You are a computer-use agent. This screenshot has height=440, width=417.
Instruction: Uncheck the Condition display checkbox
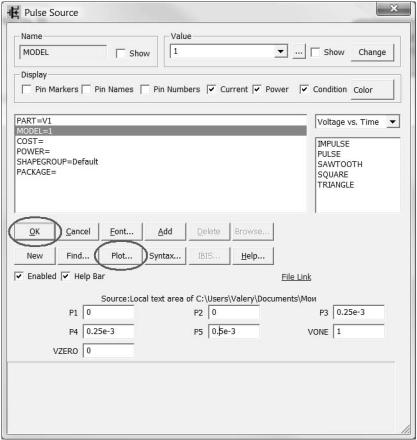304,89
